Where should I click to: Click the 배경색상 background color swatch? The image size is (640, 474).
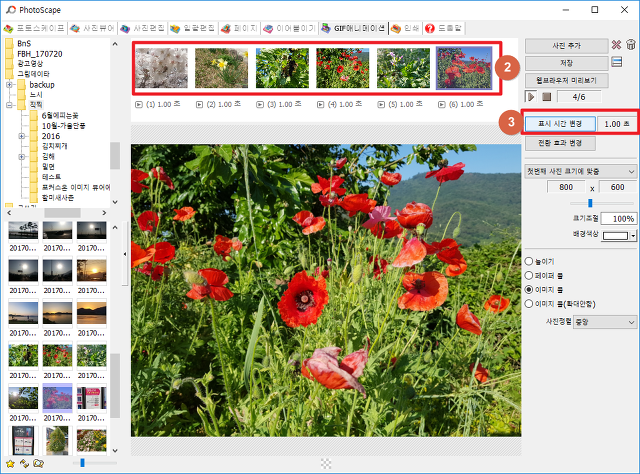[615, 236]
